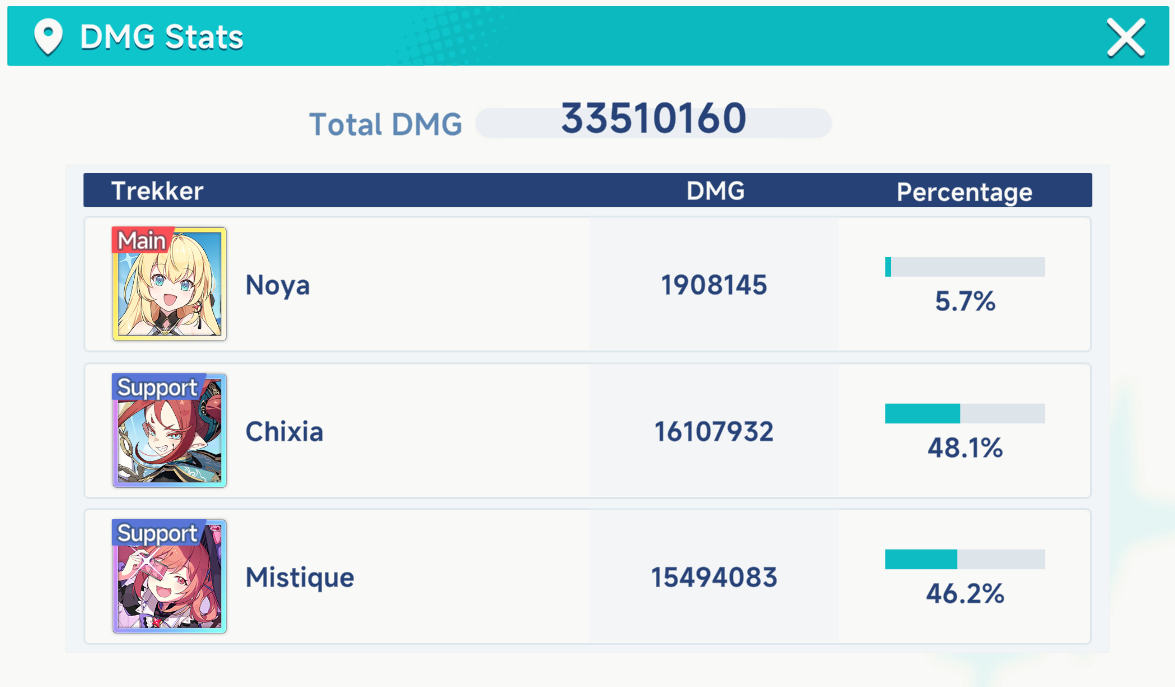Click the location pin icon

click(48, 37)
